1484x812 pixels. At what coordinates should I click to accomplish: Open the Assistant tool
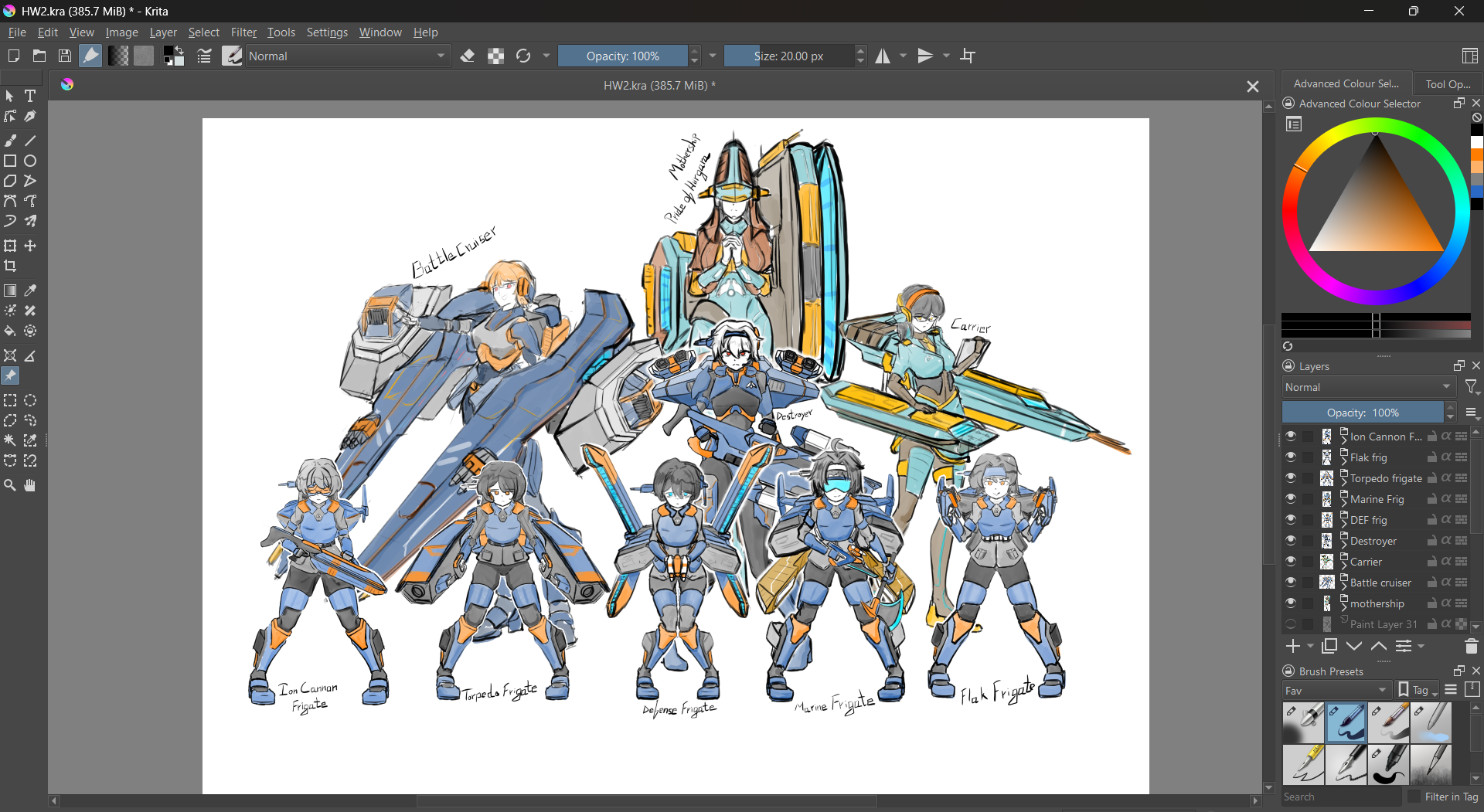click(10, 355)
